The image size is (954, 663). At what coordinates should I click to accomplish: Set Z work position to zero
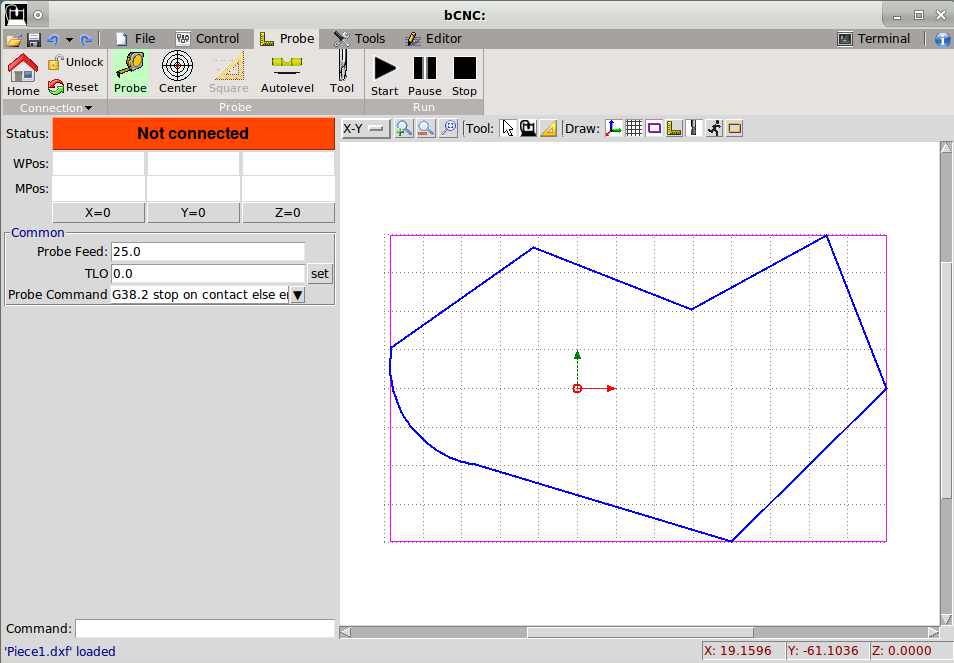coord(288,213)
